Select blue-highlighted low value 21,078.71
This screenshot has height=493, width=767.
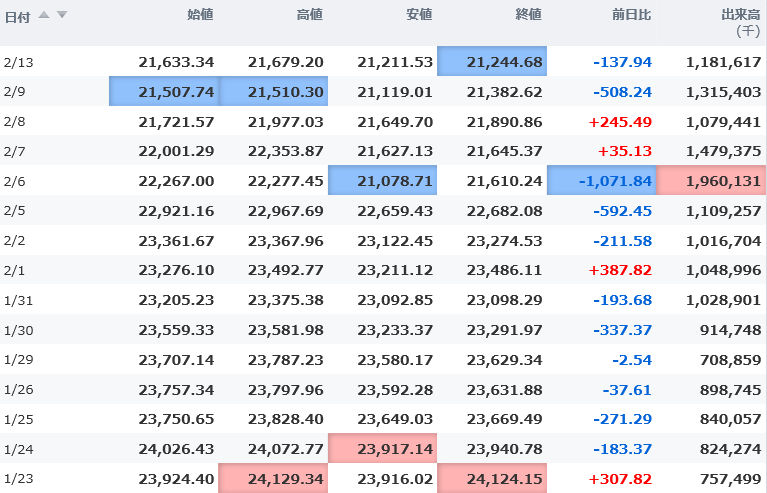[383, 180]
